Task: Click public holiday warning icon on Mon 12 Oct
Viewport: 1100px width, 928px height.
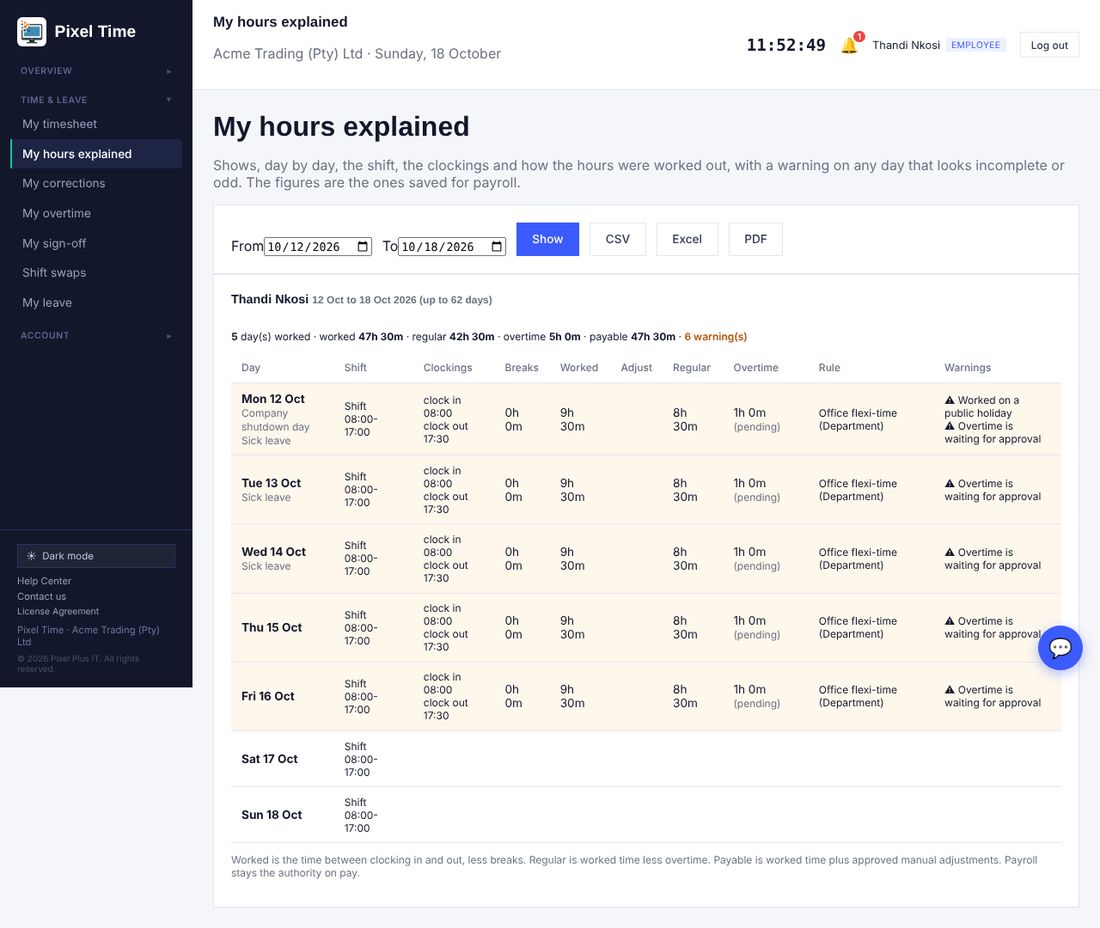Action: [949, 400]
